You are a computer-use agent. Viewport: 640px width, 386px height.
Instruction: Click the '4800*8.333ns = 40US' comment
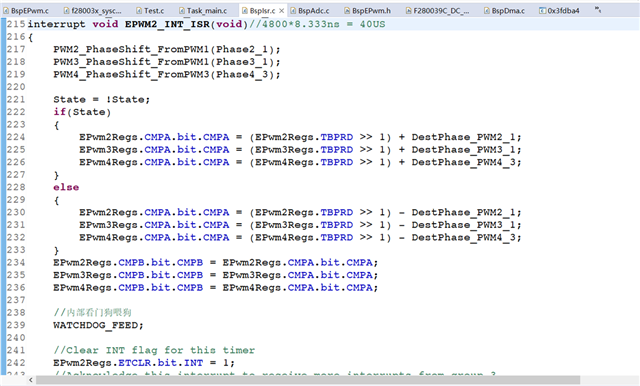click(x=317, y=24)
